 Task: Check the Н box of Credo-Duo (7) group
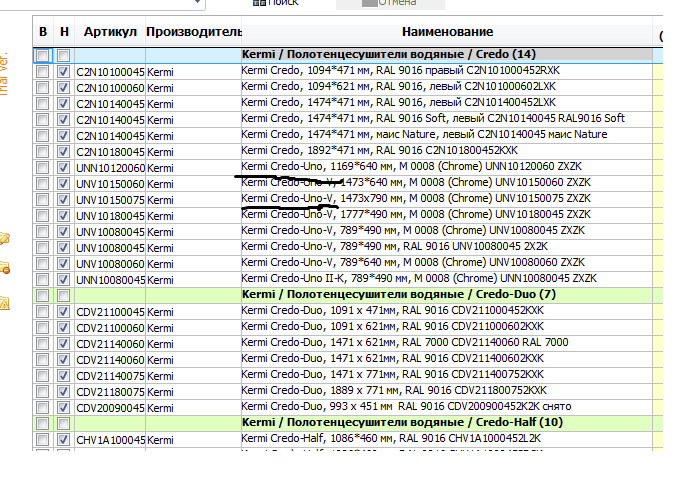63,295
